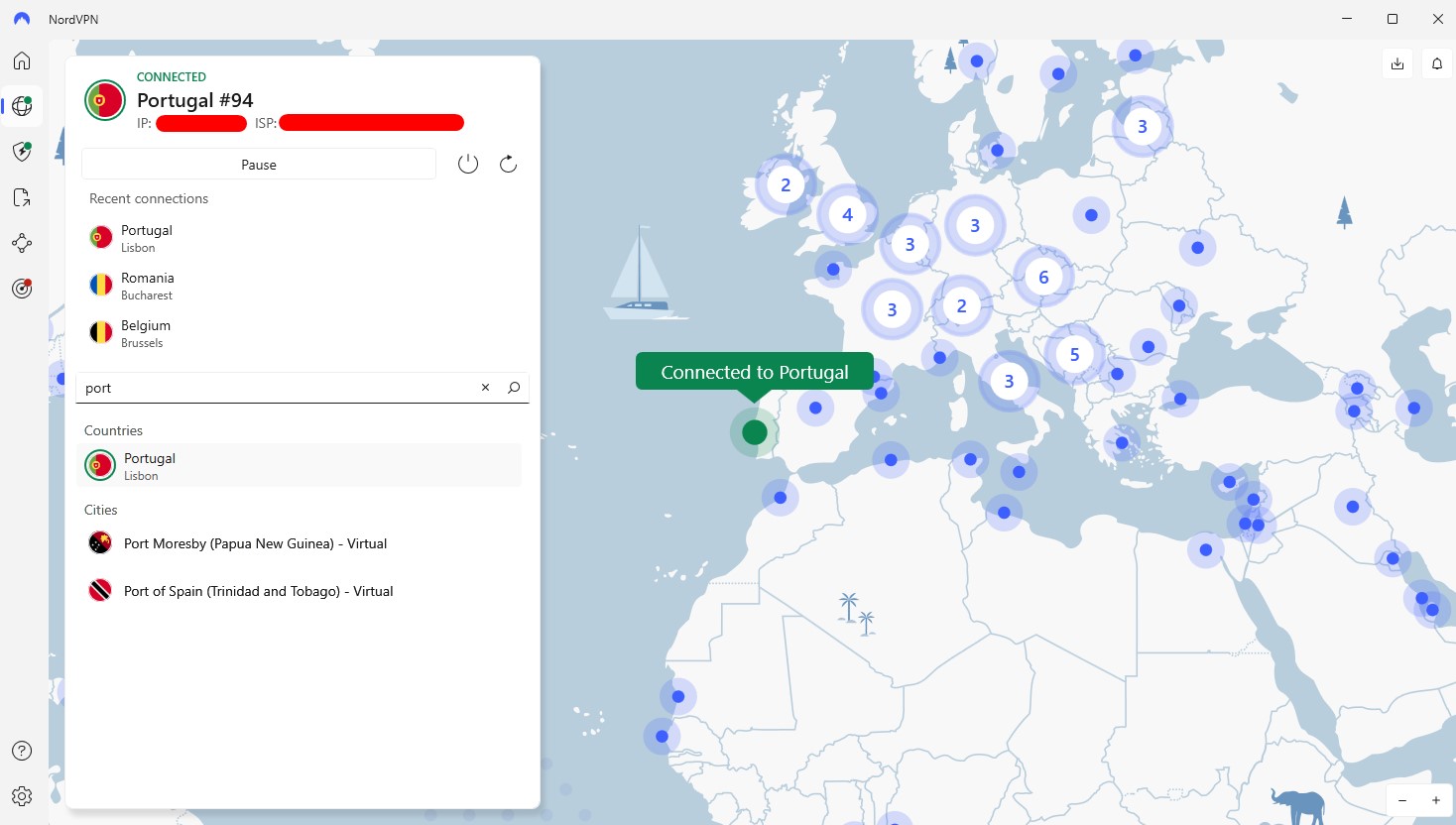Click the NordVPN logo in title bar
The width and height of the screenshot is (1456, 825).
pos(22,19)
